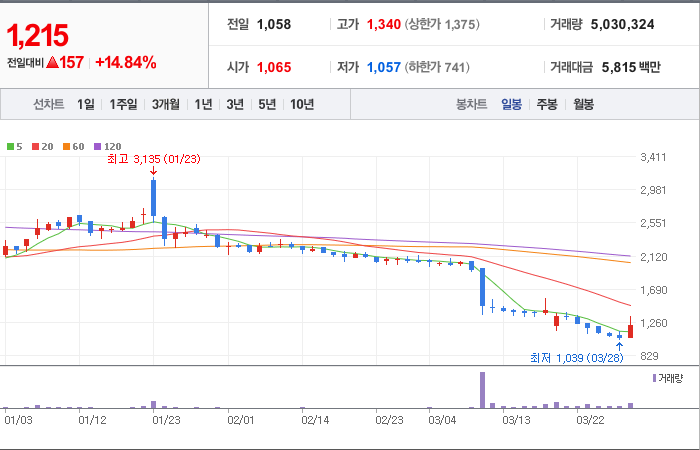Click the purple 120-day moving average legend
The height and width of the screenshot is (450, 700).
tap(107, 146)
